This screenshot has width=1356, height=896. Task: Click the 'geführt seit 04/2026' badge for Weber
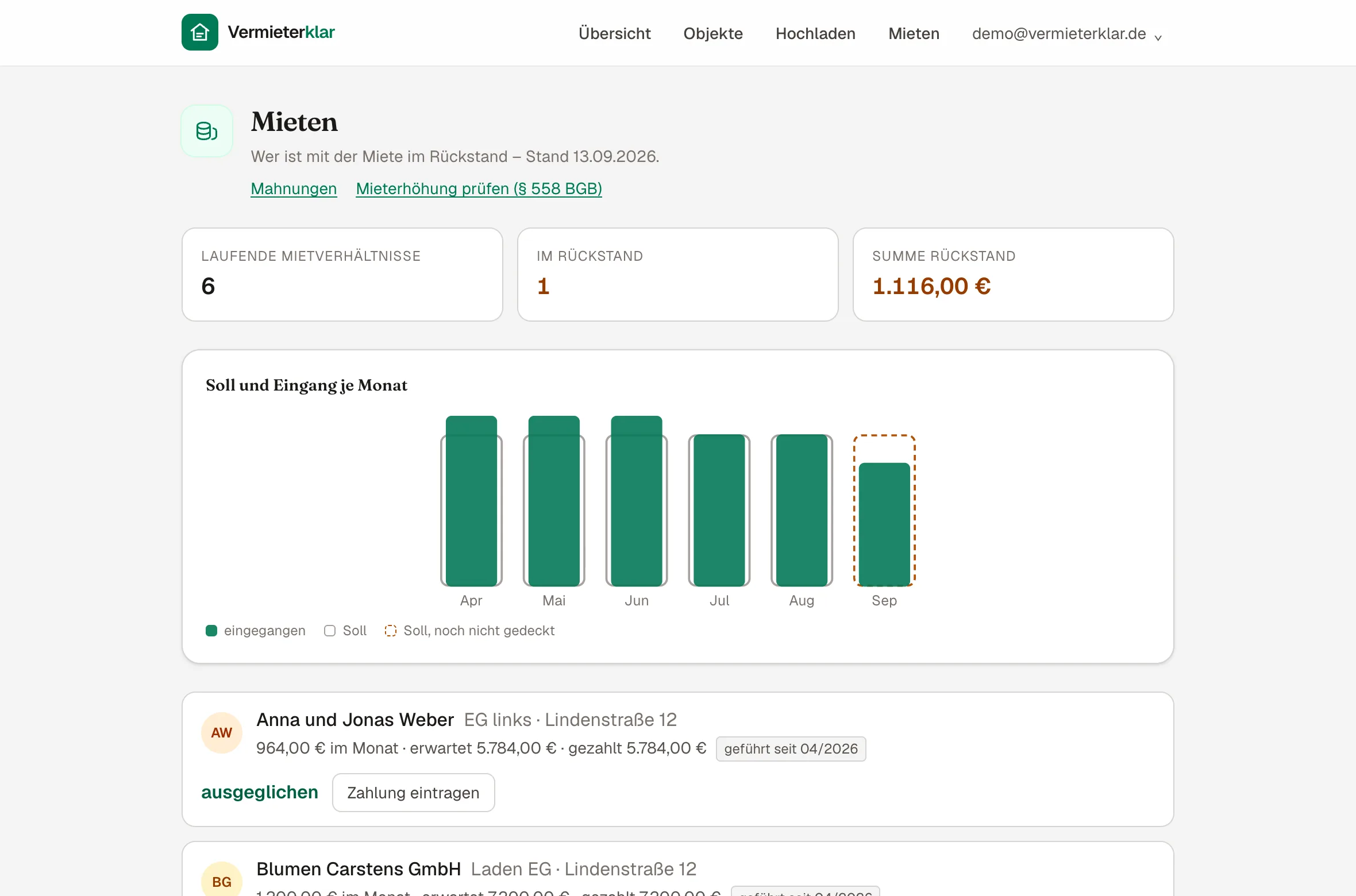point(791,749)
